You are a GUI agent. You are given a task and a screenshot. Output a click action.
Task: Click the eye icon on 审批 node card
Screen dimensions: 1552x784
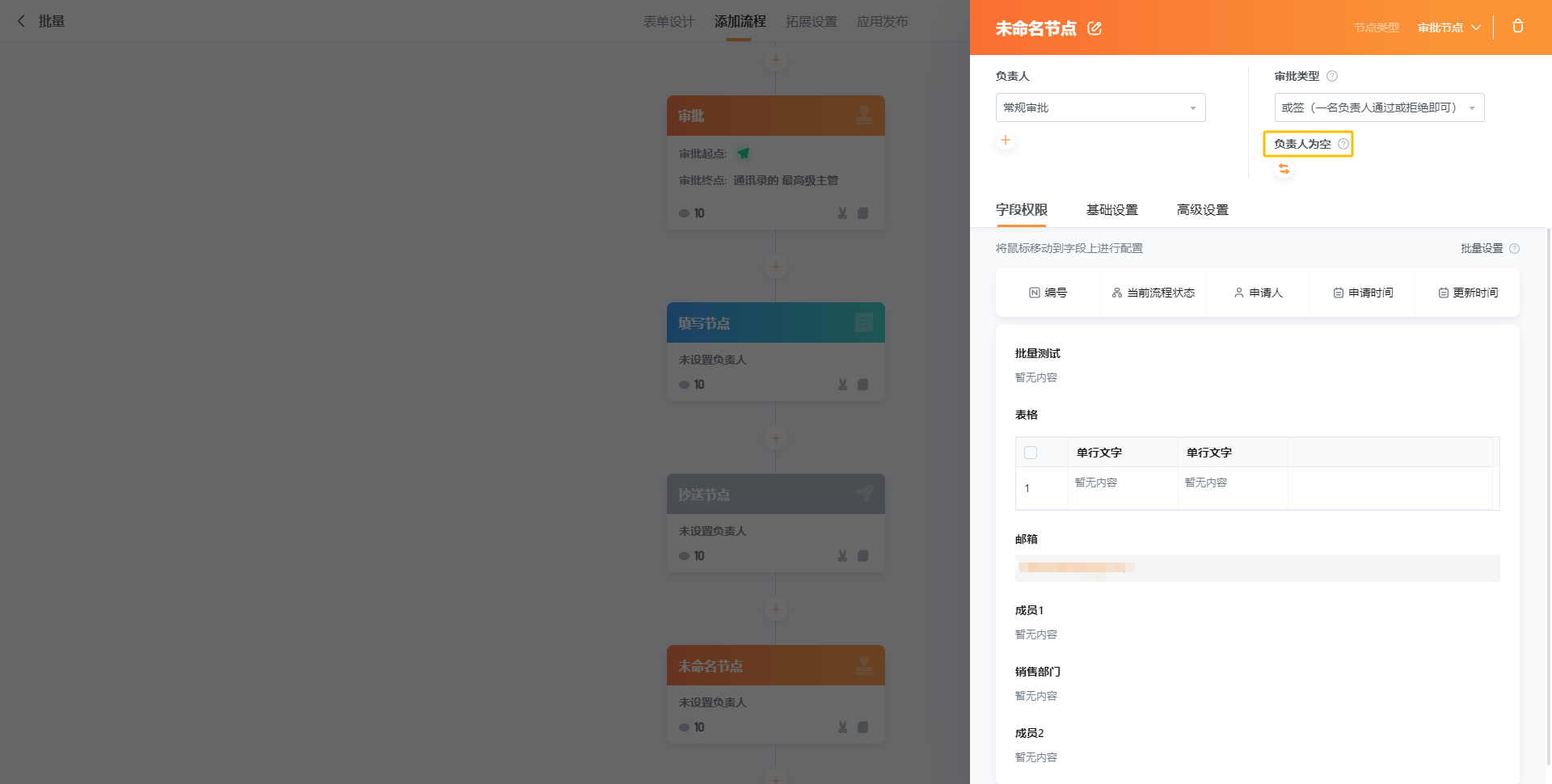(x=684, y=213)
